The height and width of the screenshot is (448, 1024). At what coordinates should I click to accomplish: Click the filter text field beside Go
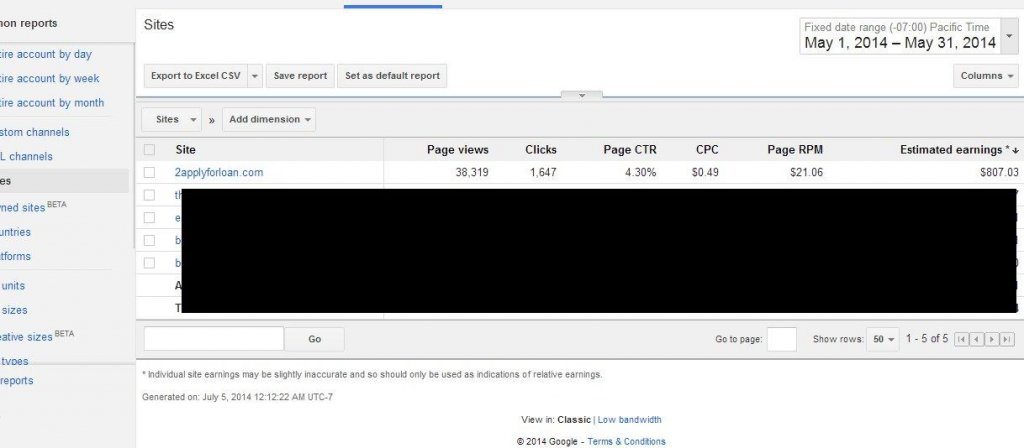pos(214,339)
